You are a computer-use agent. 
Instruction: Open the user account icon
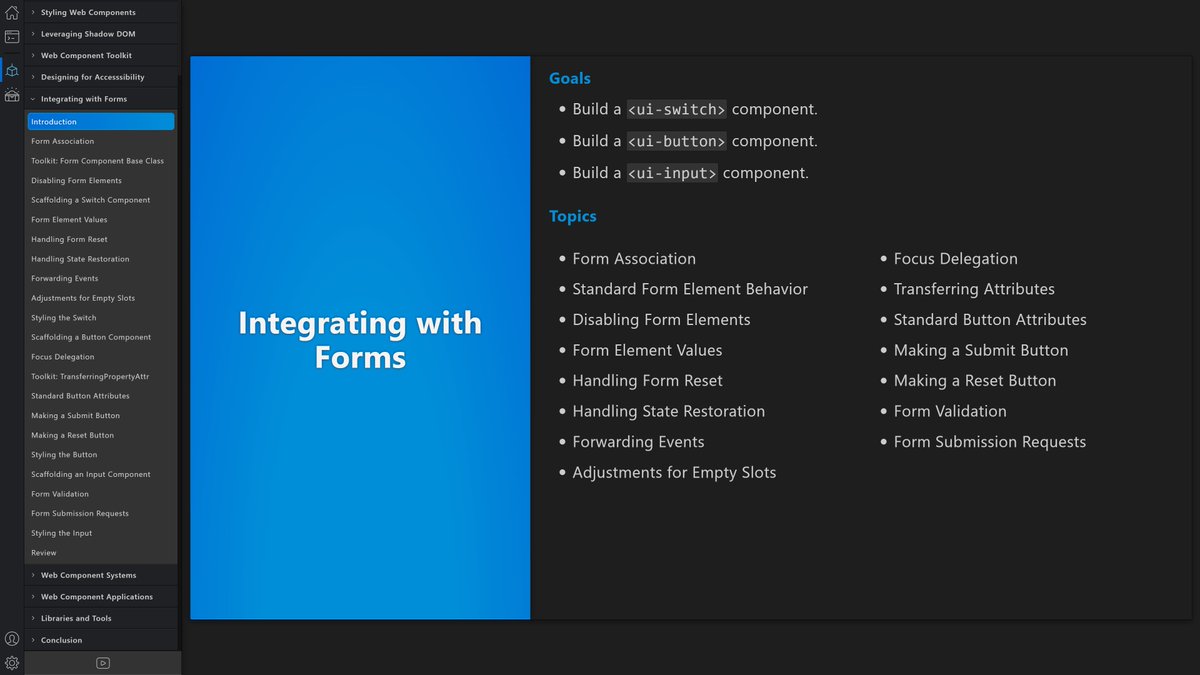(12, 638)
